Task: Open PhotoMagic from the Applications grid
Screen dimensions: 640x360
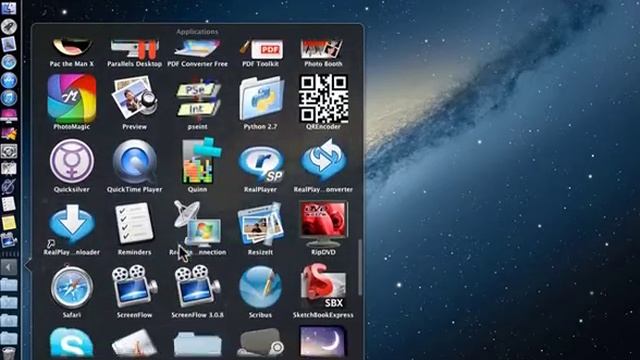Action: 72,98
